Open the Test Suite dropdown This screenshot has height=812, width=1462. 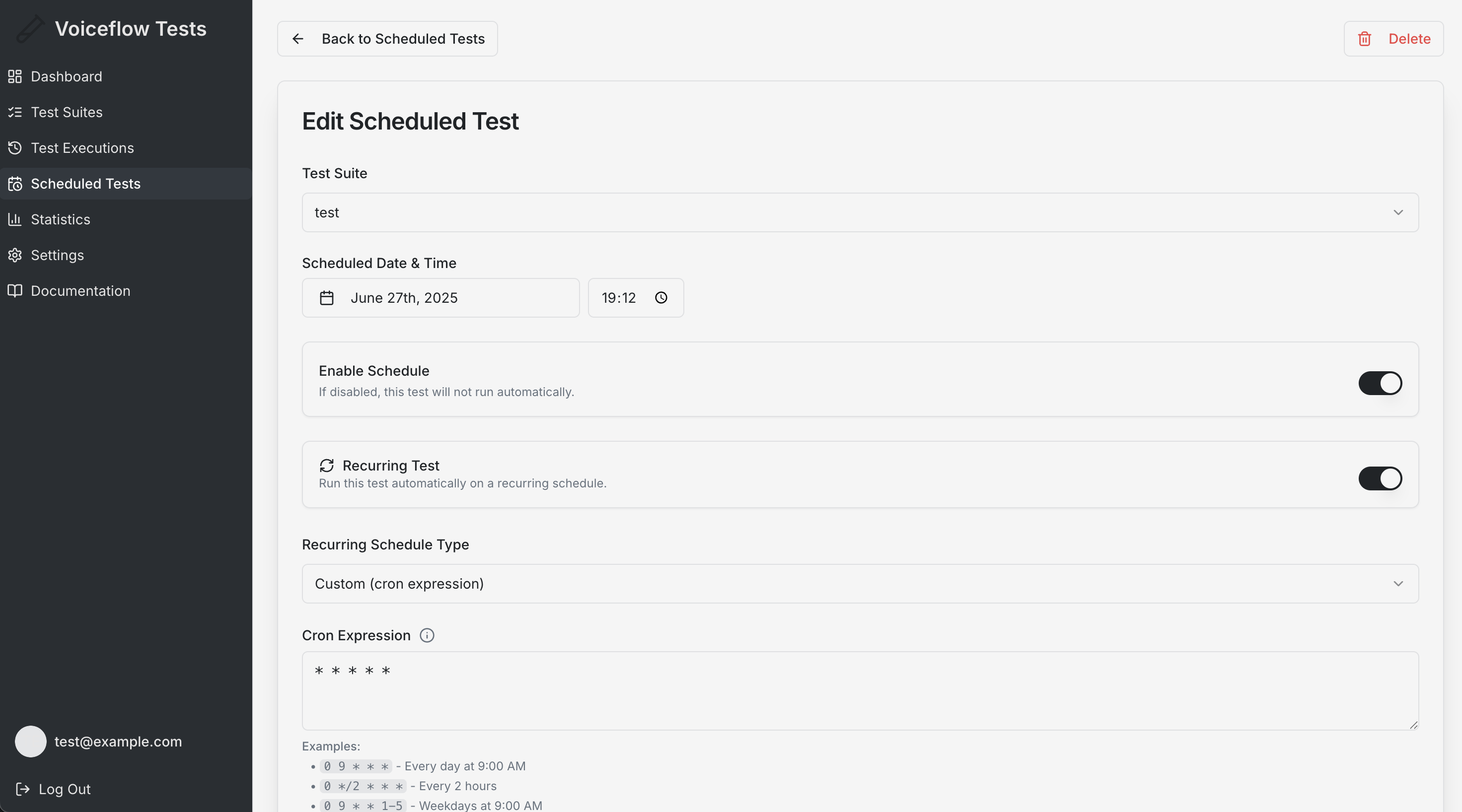[x=861, y=212]
